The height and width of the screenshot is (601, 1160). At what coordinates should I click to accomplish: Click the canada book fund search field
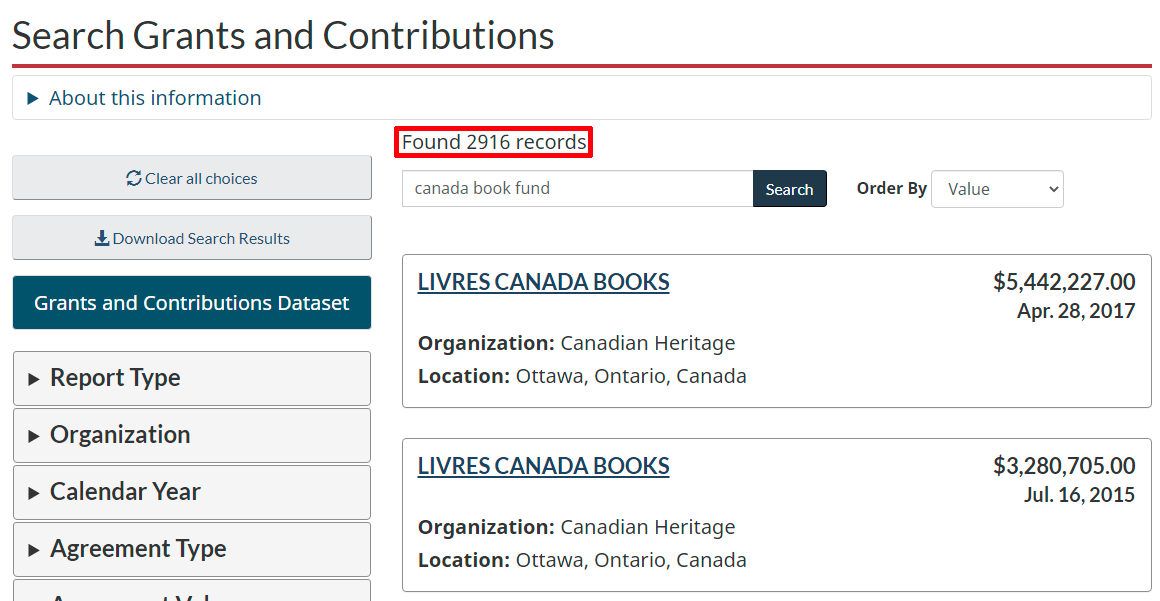pyautogui.click(x=576, y=189)
